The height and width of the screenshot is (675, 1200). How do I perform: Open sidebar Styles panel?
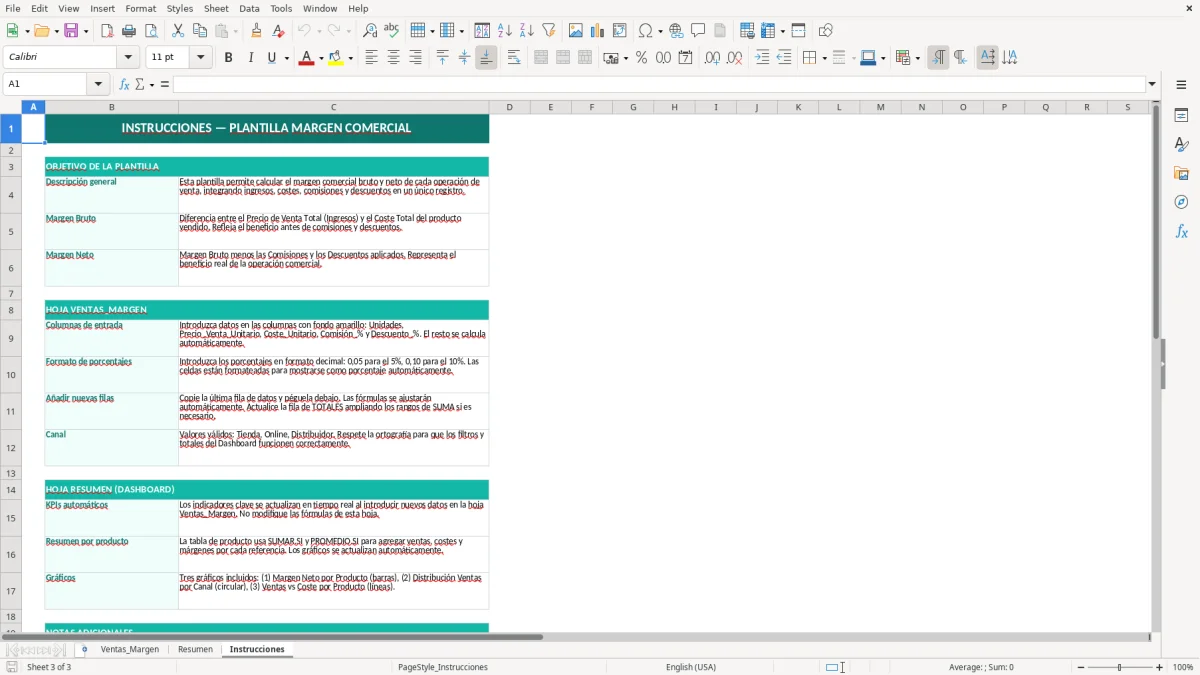[1181, 144]
